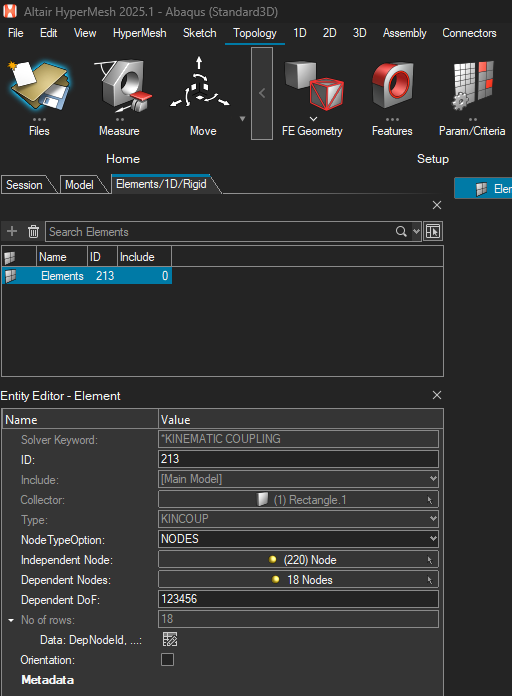
Task: Click the Search Elements field
Action: coord(221,232)
